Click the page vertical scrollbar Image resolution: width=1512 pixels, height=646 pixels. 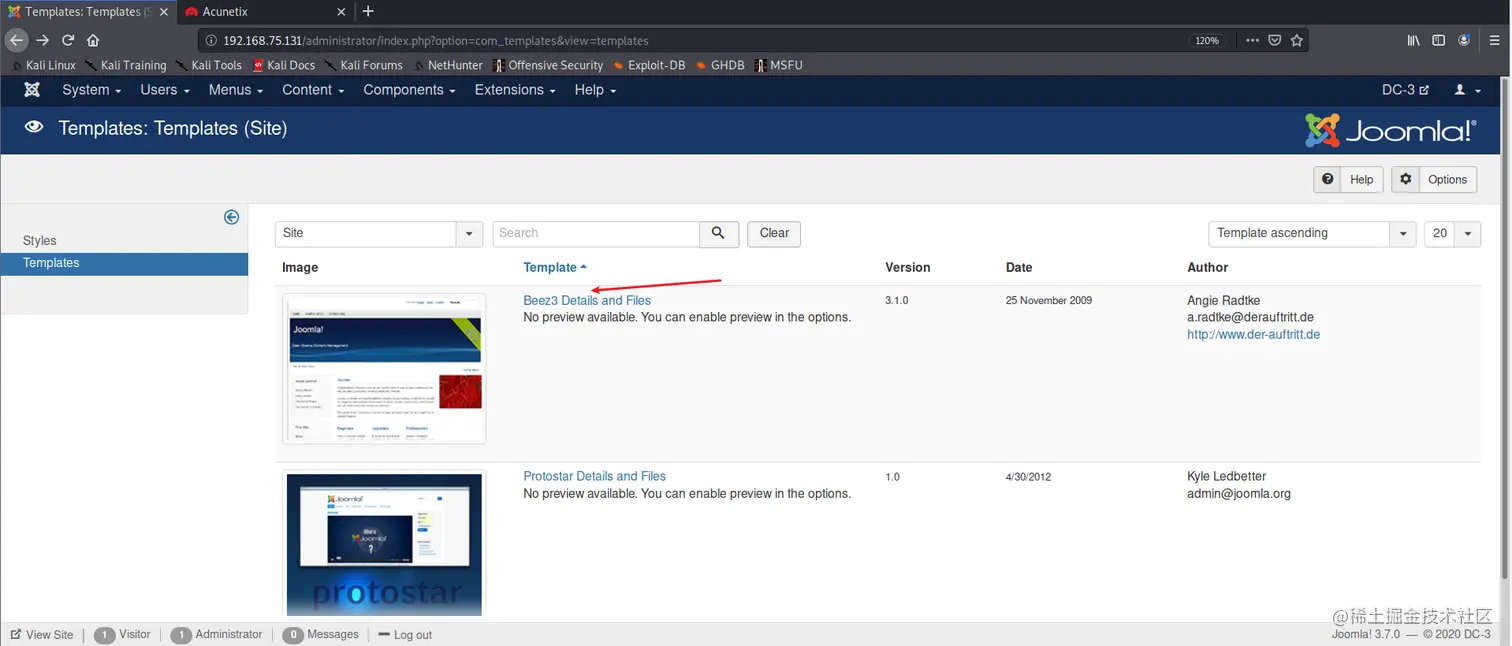[1505, 330]
